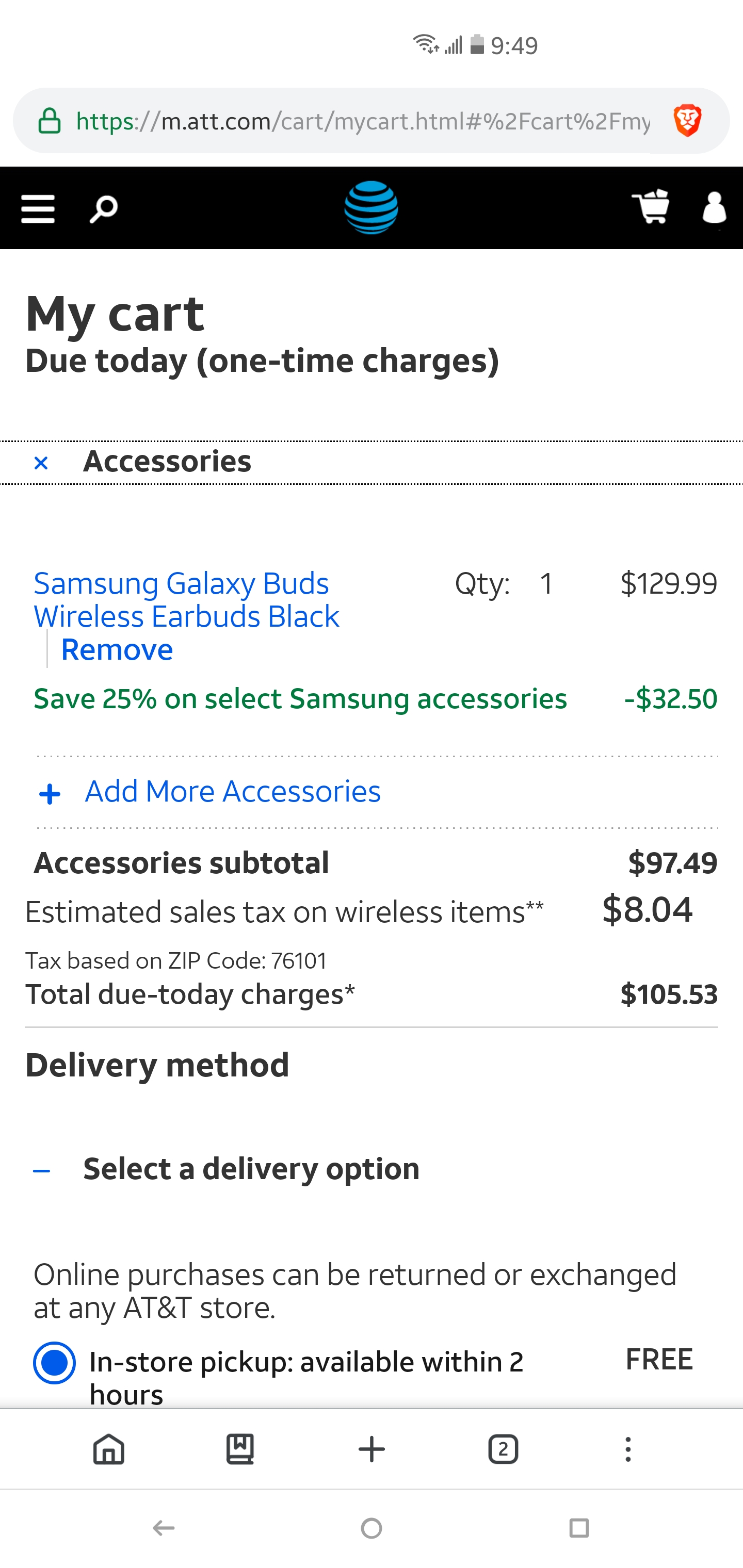Open a new browser tab
743x1568 pixels.
coord(372,1449)
